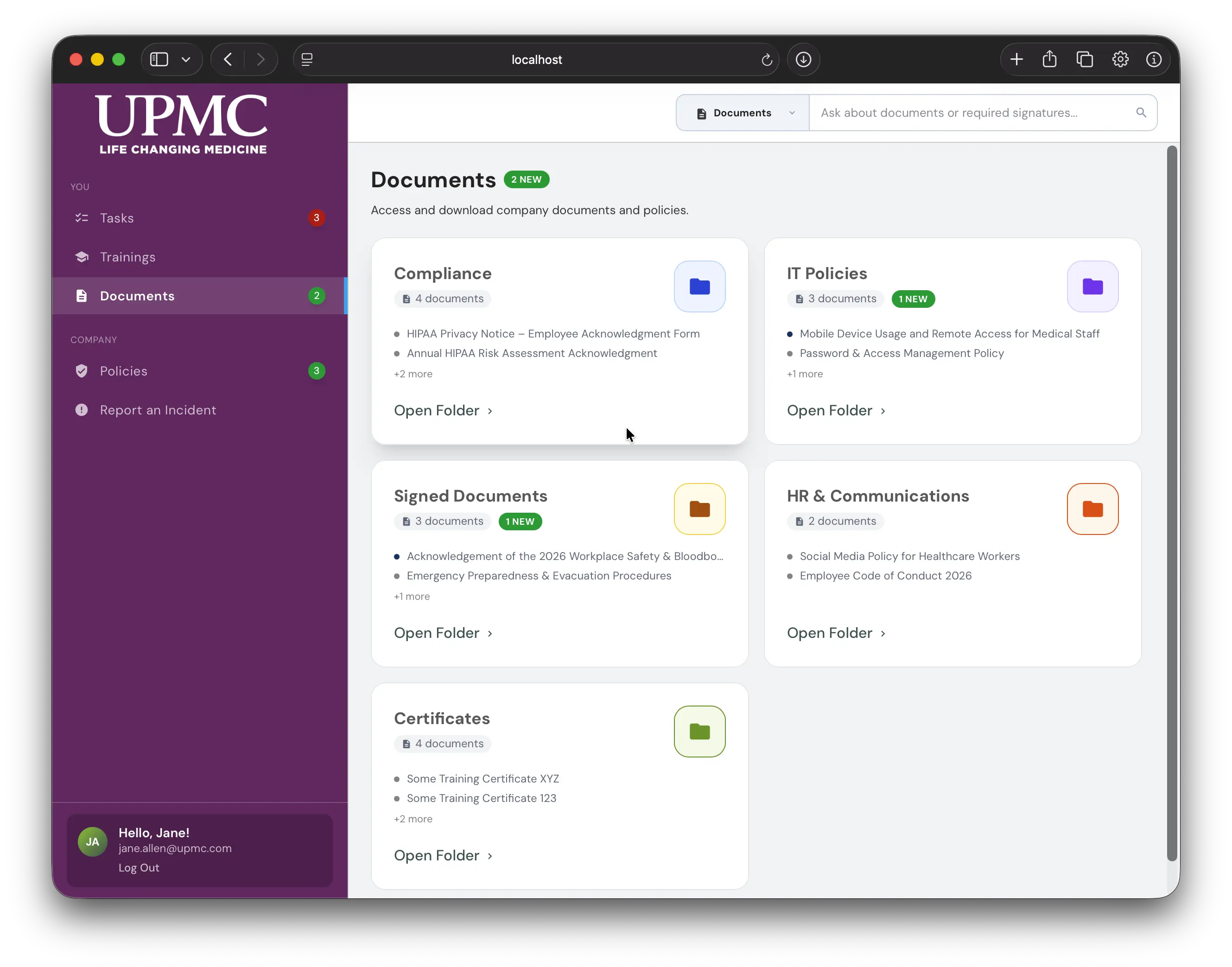The height and width of the screenshot is (967, 1232).
Task: Open the IT Policies purple folder icon
Action: [x=1092, y=286]
